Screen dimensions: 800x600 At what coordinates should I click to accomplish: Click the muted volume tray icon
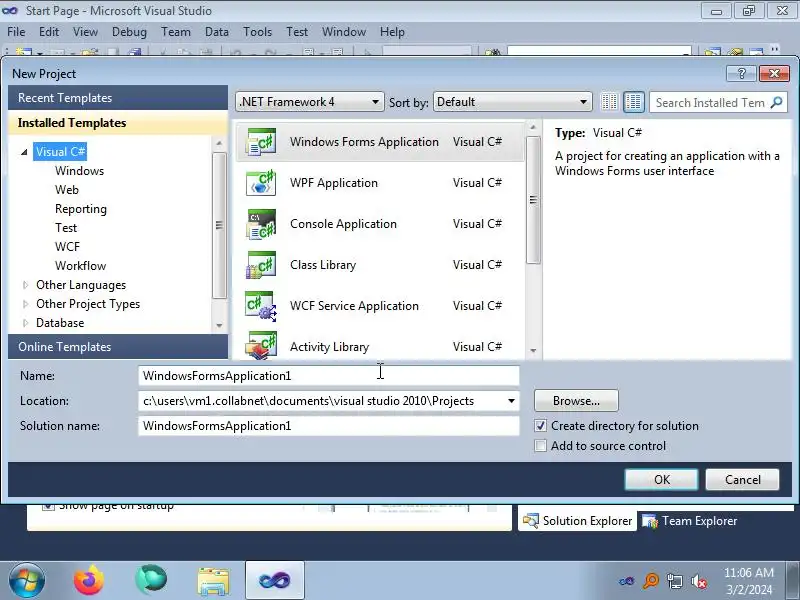(698, 581)
